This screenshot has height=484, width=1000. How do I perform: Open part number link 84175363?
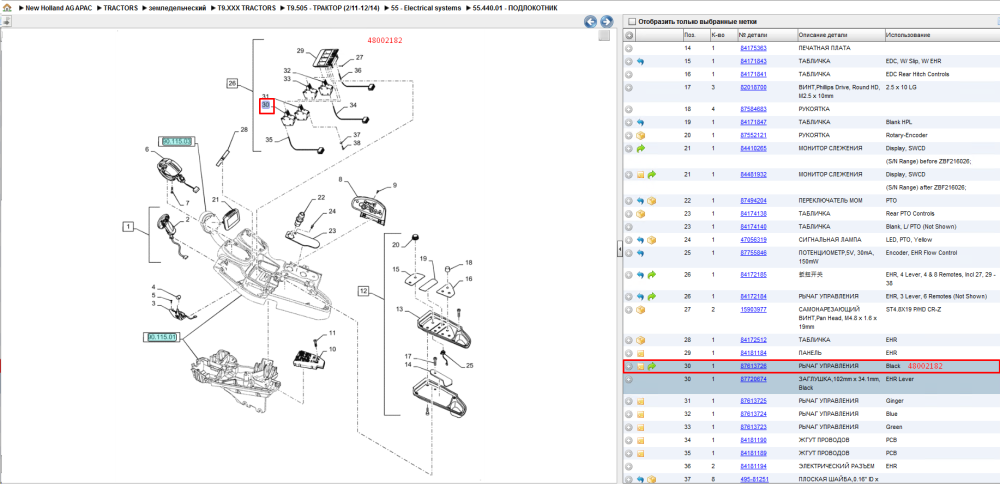(x=753, y=48)
